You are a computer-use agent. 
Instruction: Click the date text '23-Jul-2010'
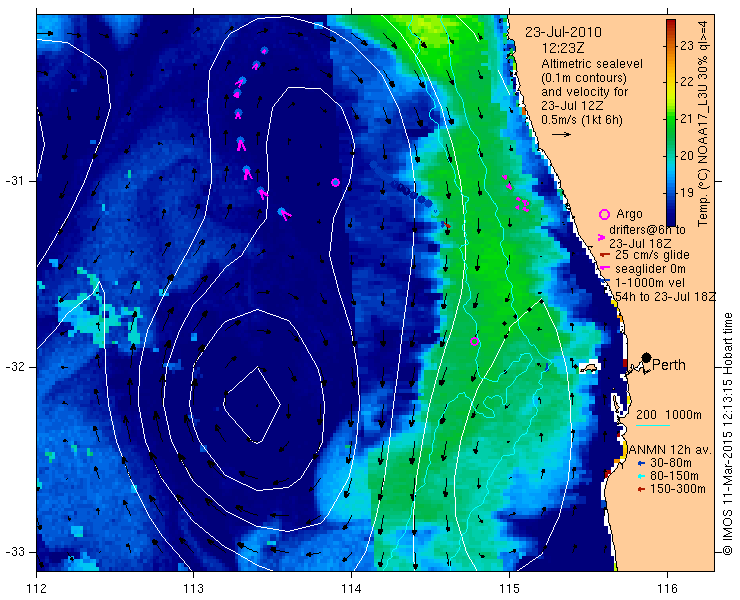tap(563, 32)
